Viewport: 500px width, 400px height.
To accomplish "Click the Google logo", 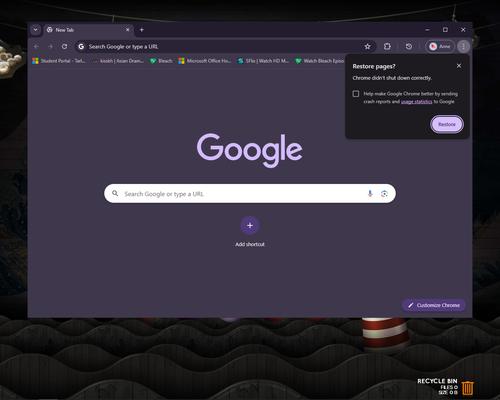I will (x=250, y=150).
